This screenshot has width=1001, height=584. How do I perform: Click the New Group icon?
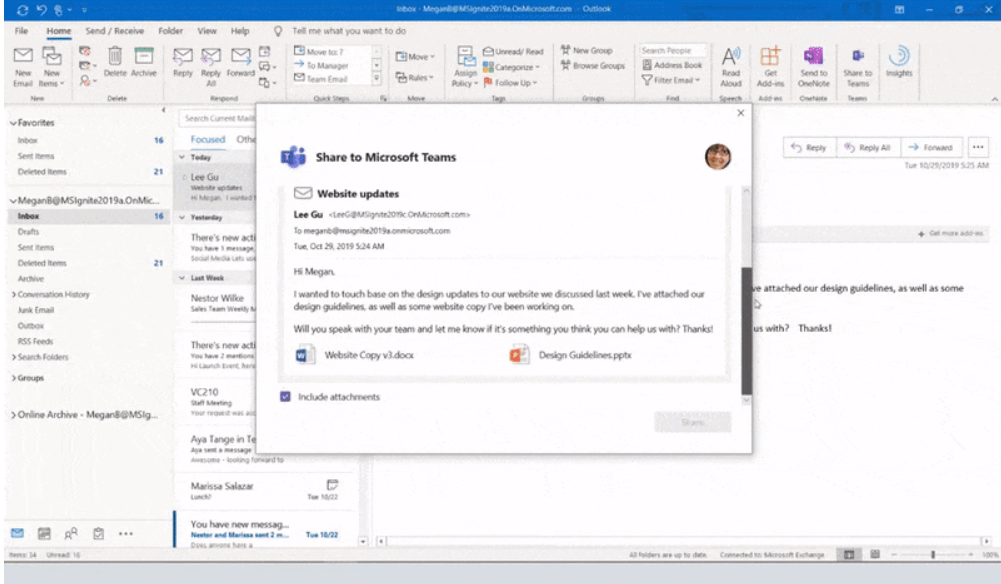click(566, 50)
